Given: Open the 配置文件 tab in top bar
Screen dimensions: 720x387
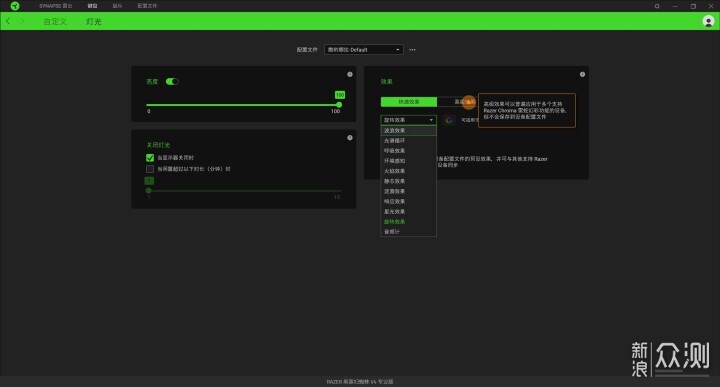Looking at the screenshot, I should 147,6.
